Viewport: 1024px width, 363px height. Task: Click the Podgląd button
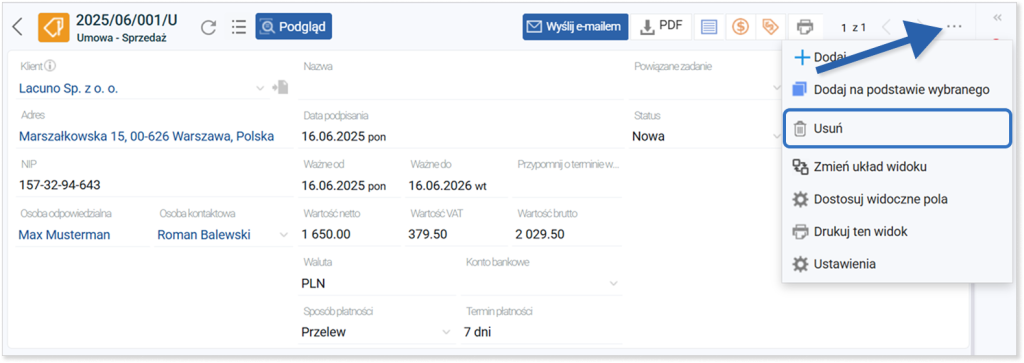coord(293,27)
